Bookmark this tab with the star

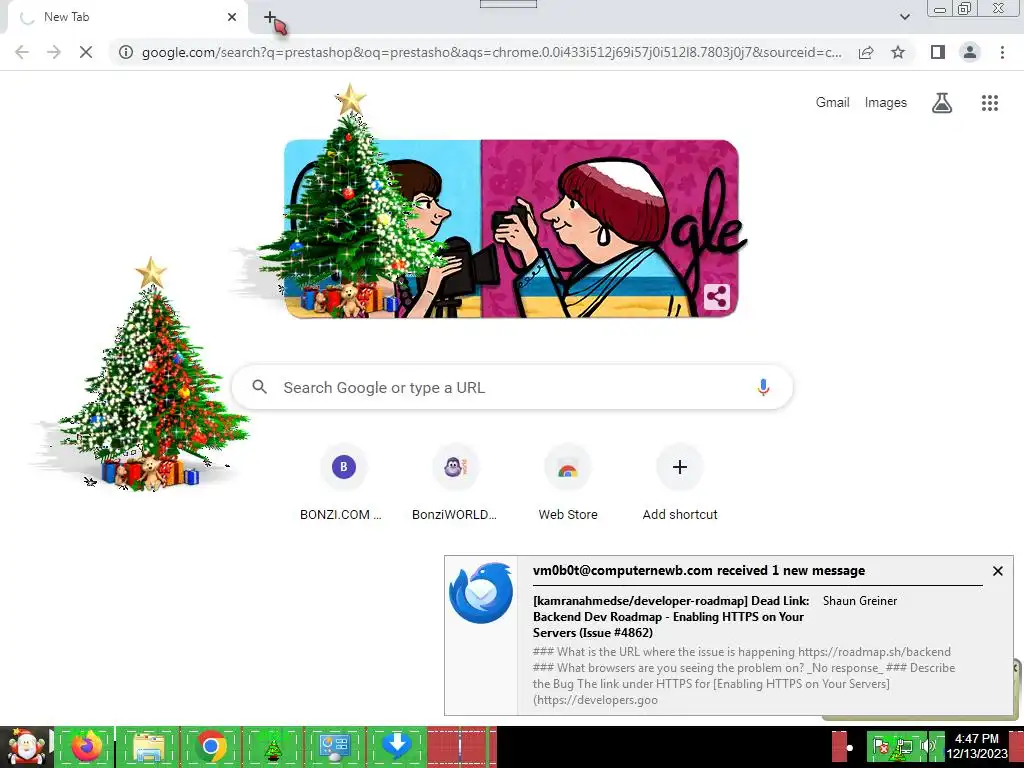(x=898, y=52)
